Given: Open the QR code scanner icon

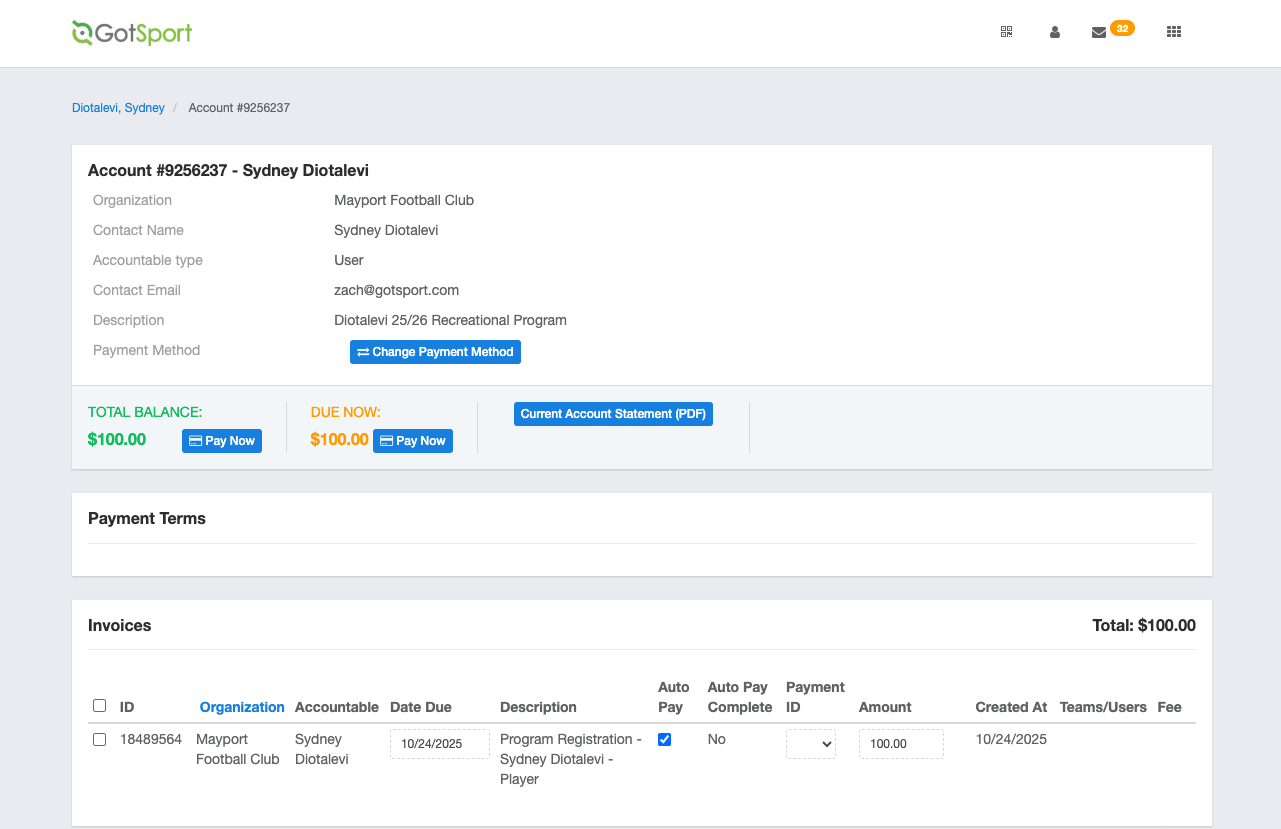Looking at the screenshot, I should (1006, 32).
